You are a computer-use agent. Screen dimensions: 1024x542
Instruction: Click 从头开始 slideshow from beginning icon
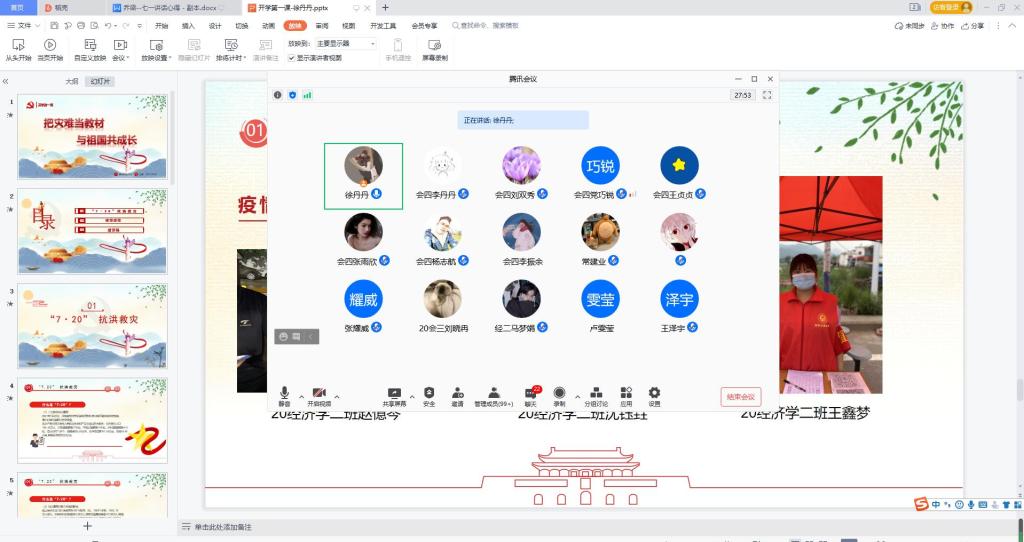(17, 48)
